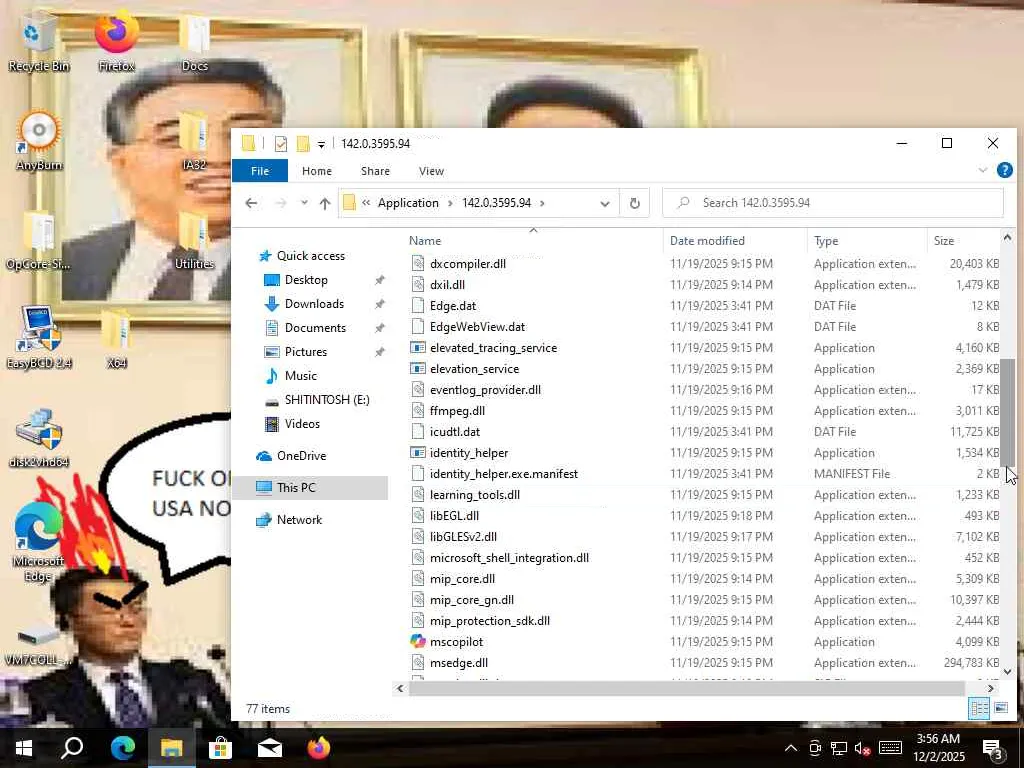Click the horizontal scrollbar thumb
Screen dimensions: 1024x768
(x=686, y=688)
